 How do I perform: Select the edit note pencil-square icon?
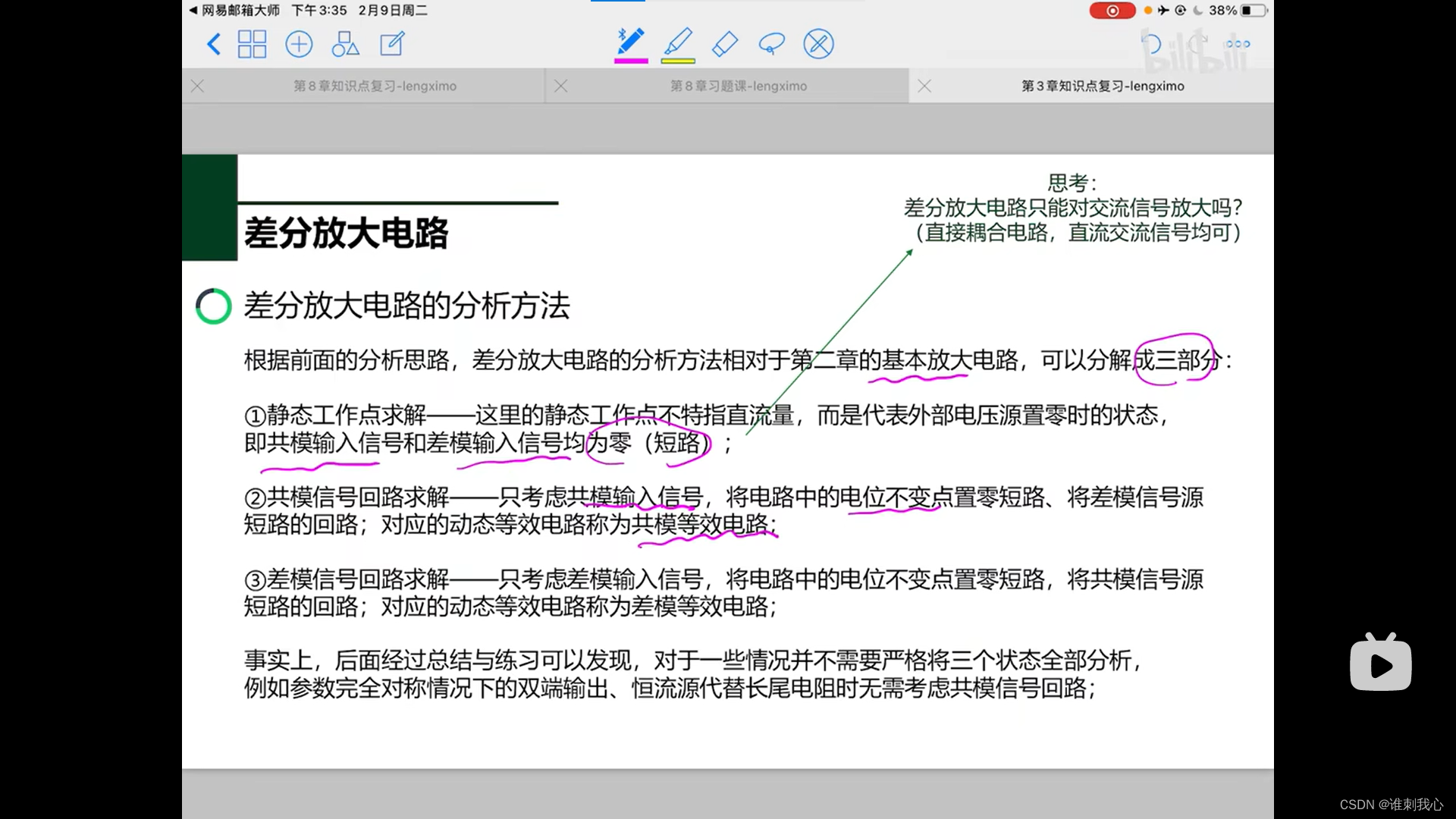[392, 44]
